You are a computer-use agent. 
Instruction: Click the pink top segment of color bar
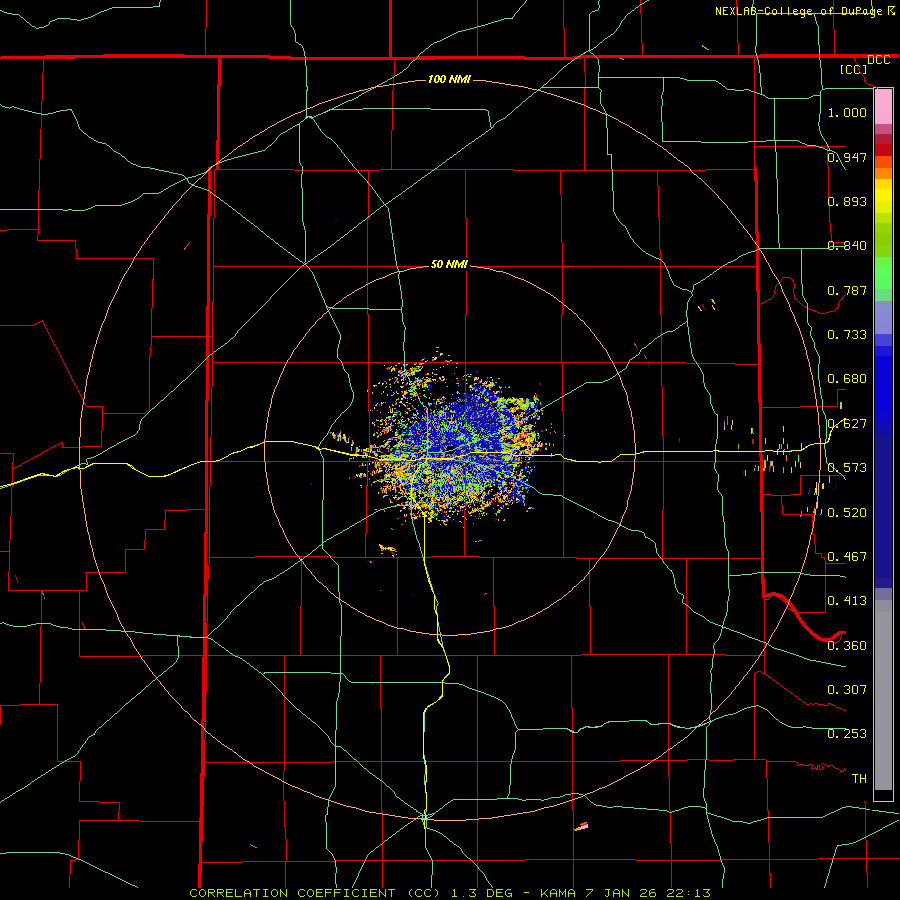tap(883, 107)
